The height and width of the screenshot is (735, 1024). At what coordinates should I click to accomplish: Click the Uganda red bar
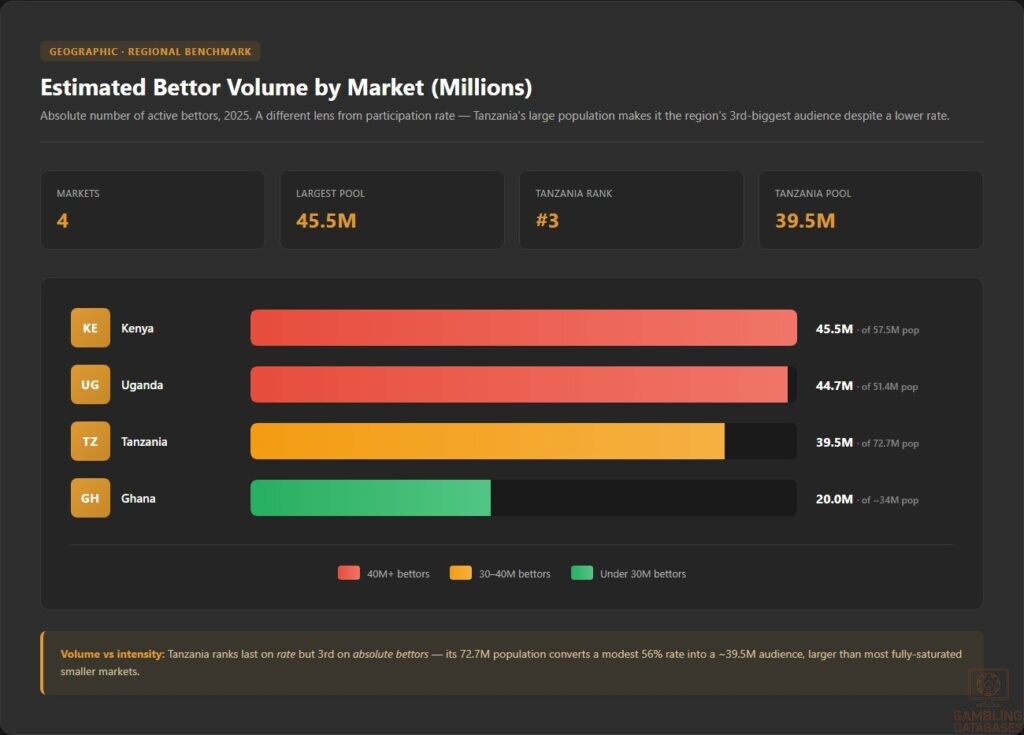(519, 384)
